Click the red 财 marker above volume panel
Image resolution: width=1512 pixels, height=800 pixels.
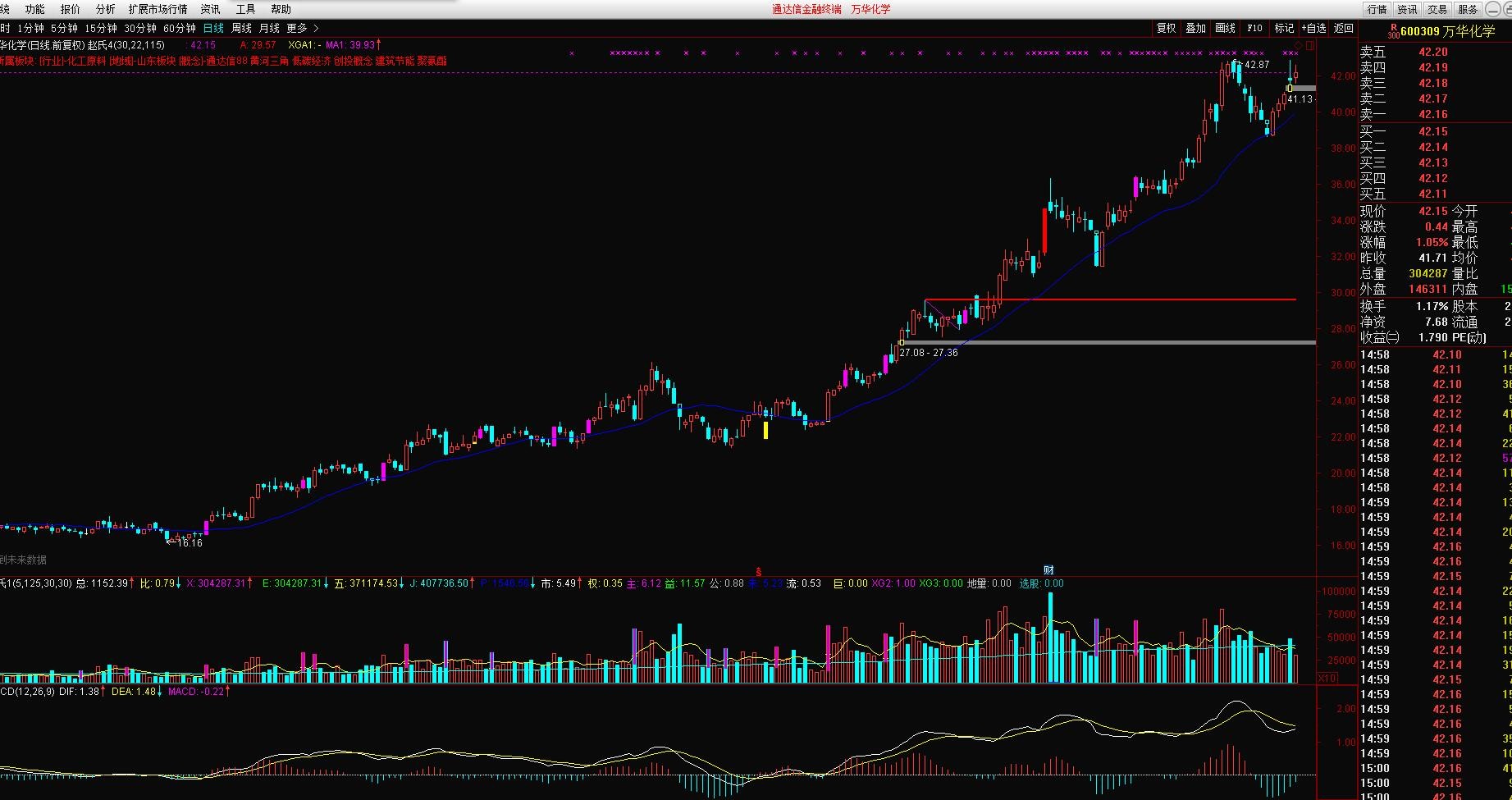click(x=1048, y=569)
